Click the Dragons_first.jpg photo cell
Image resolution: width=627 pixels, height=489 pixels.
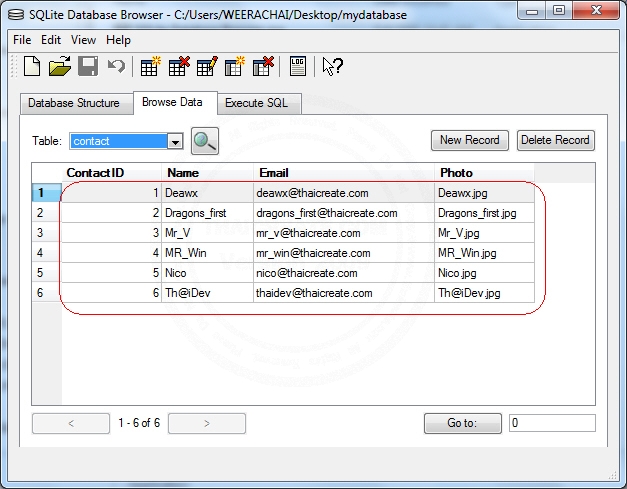coord(484,213)
